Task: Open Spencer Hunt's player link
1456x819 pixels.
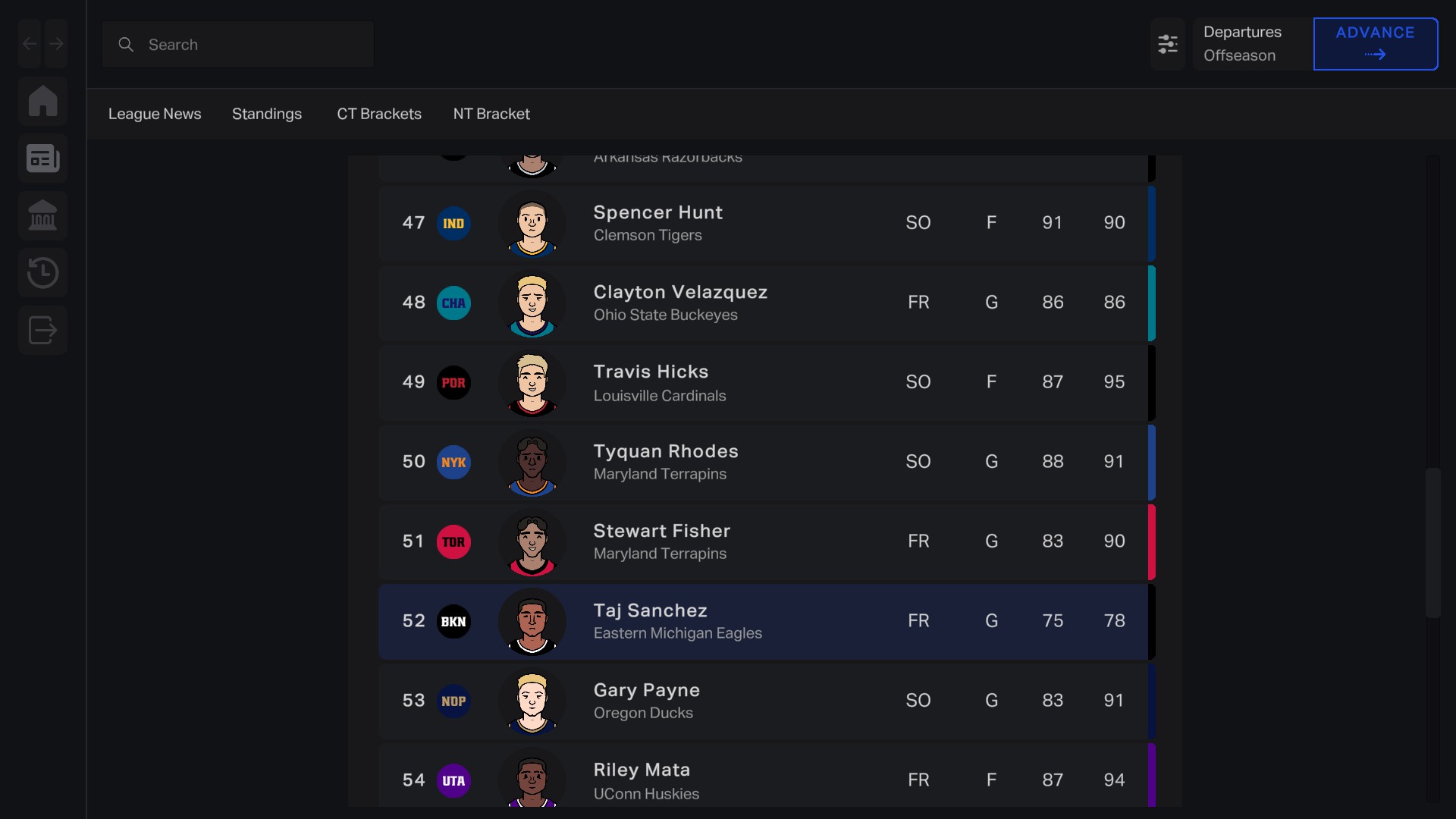Action: (657, 212)
